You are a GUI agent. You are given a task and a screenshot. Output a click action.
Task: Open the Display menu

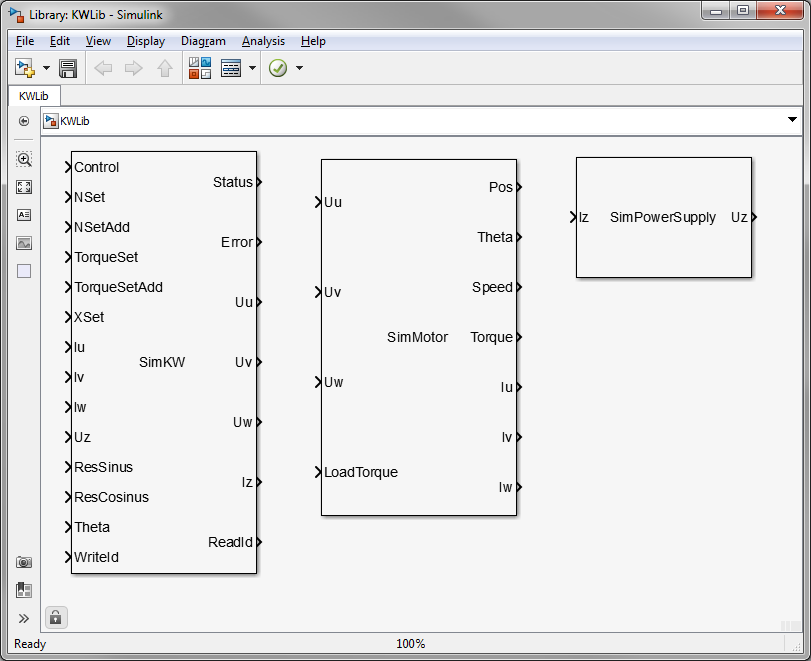point(146,41)
